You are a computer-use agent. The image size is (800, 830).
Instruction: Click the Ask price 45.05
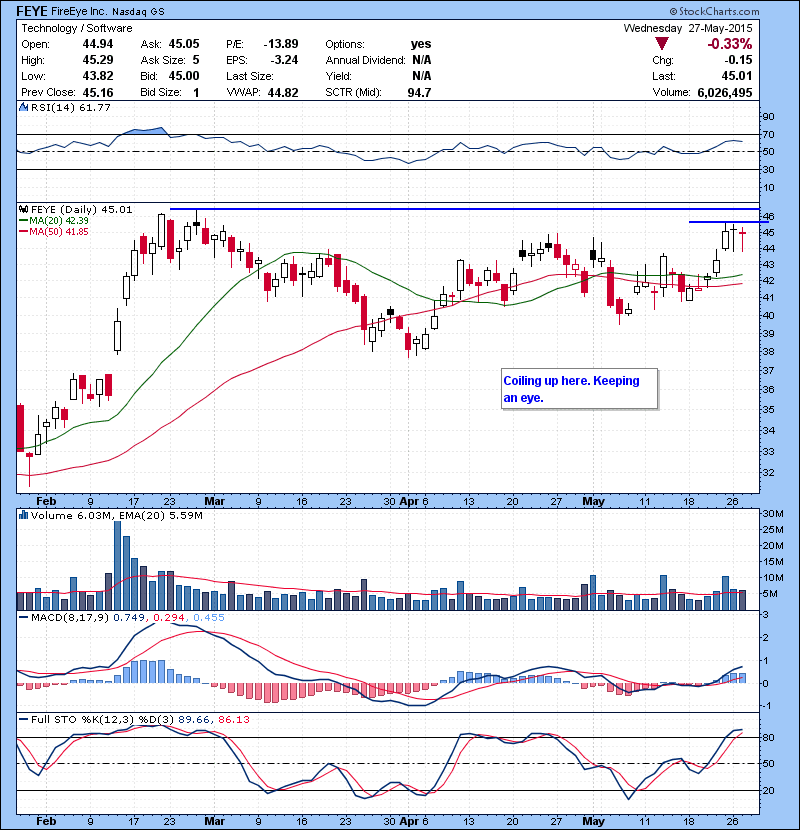[x=184, y=44]
